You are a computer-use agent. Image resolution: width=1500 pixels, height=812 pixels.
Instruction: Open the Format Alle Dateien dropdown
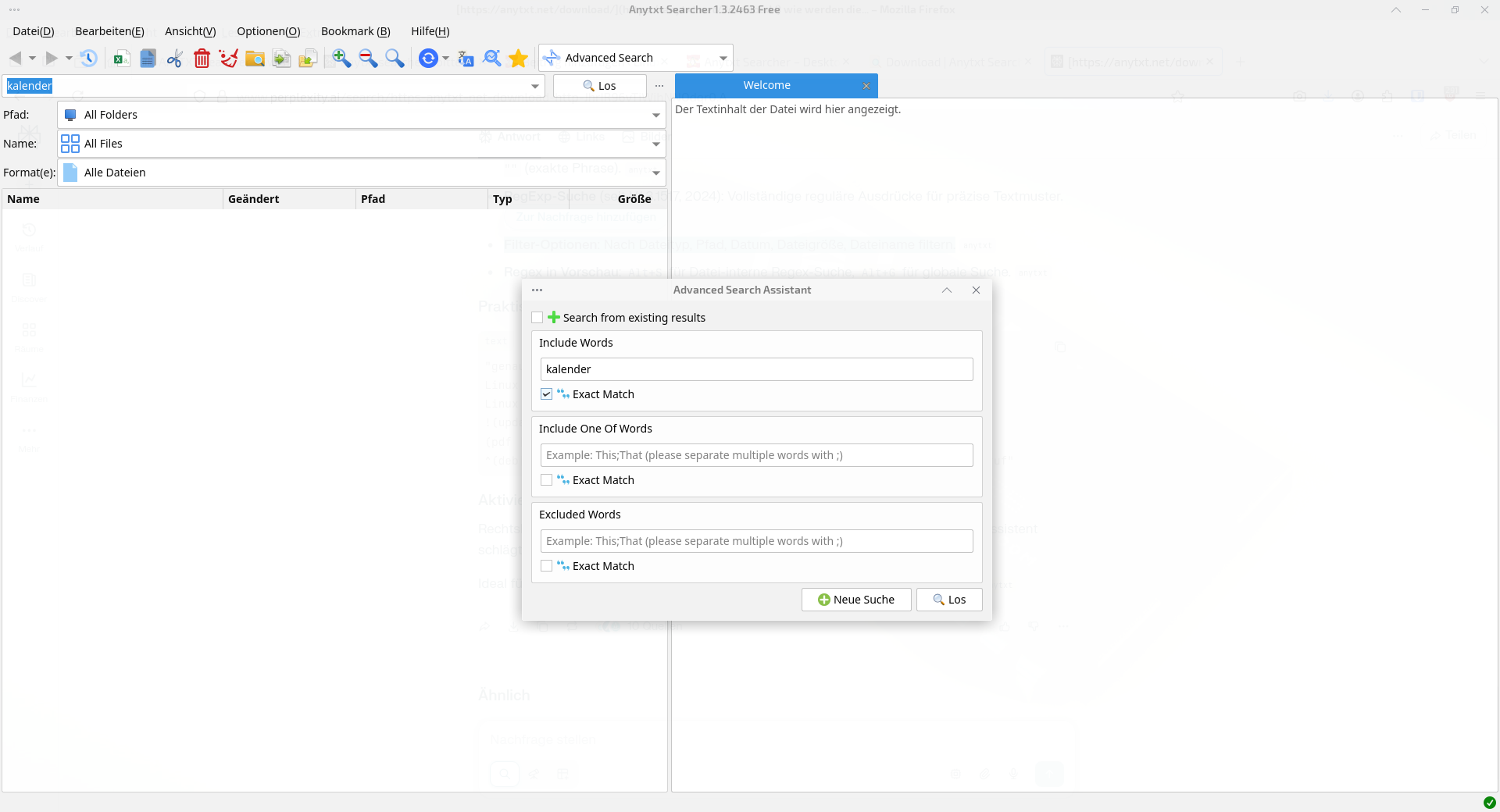tap(655, 173)
